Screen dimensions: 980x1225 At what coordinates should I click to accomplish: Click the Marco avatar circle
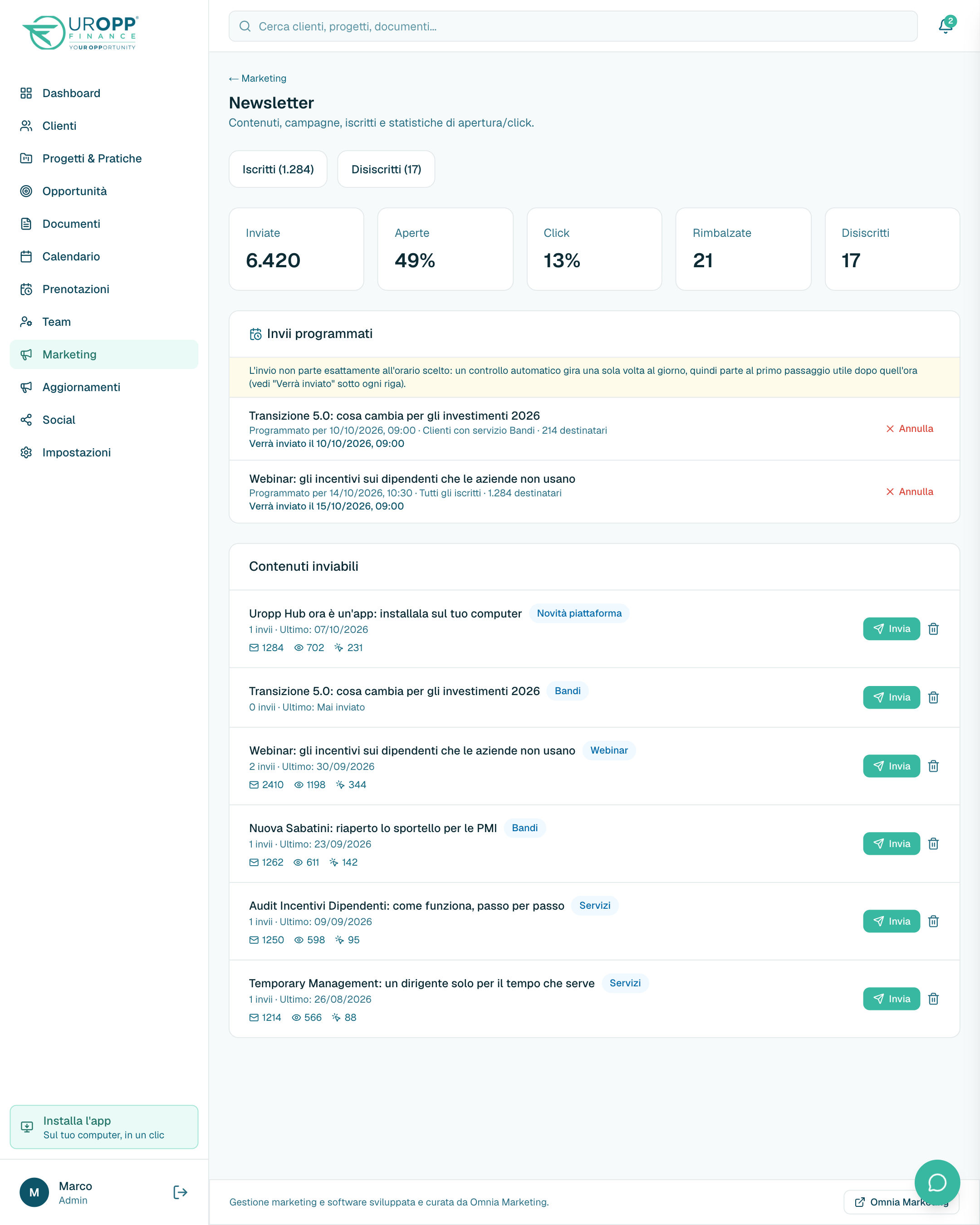coord(34,1192)
